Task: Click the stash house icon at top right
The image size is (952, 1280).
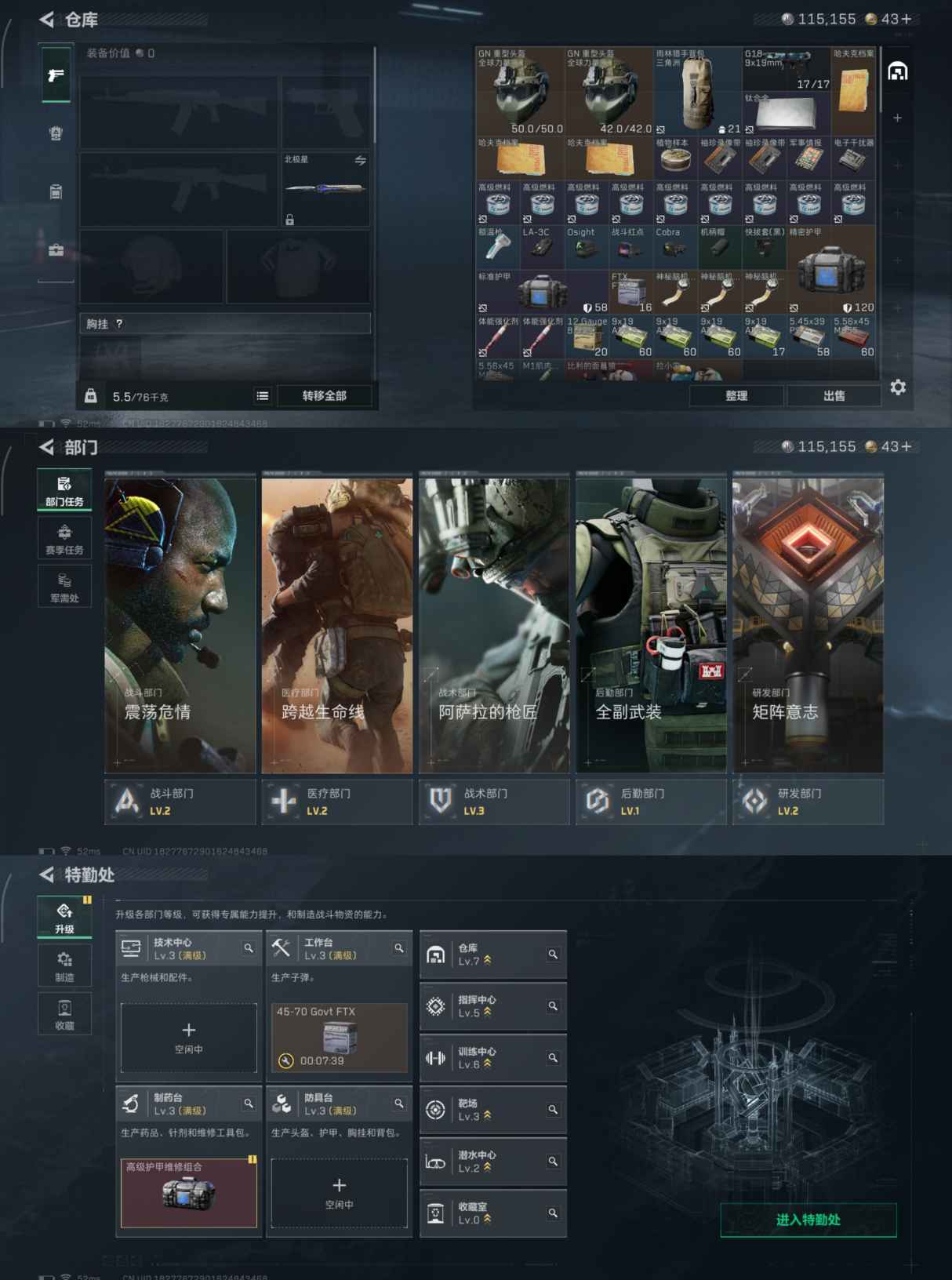Action: coord(898,72)
